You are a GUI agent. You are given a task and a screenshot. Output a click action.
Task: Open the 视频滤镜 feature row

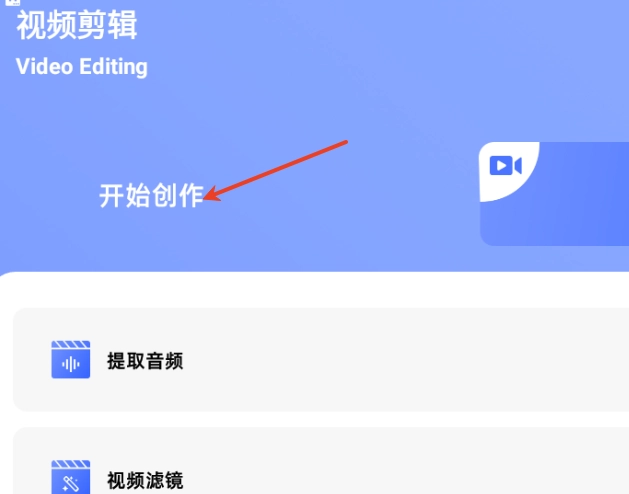click(321, 461)
